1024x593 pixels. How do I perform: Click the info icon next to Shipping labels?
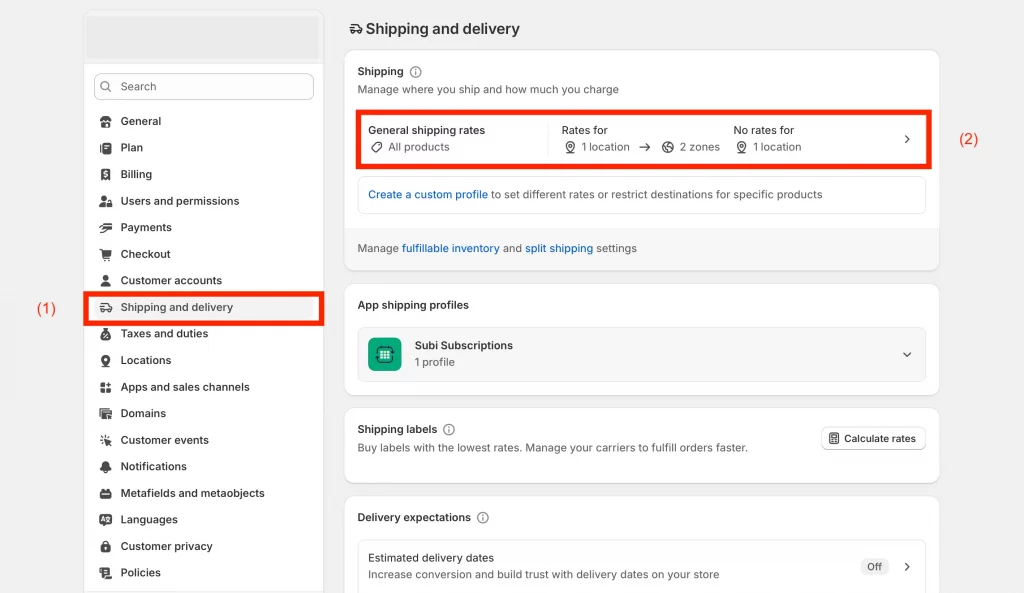[449, 430]
